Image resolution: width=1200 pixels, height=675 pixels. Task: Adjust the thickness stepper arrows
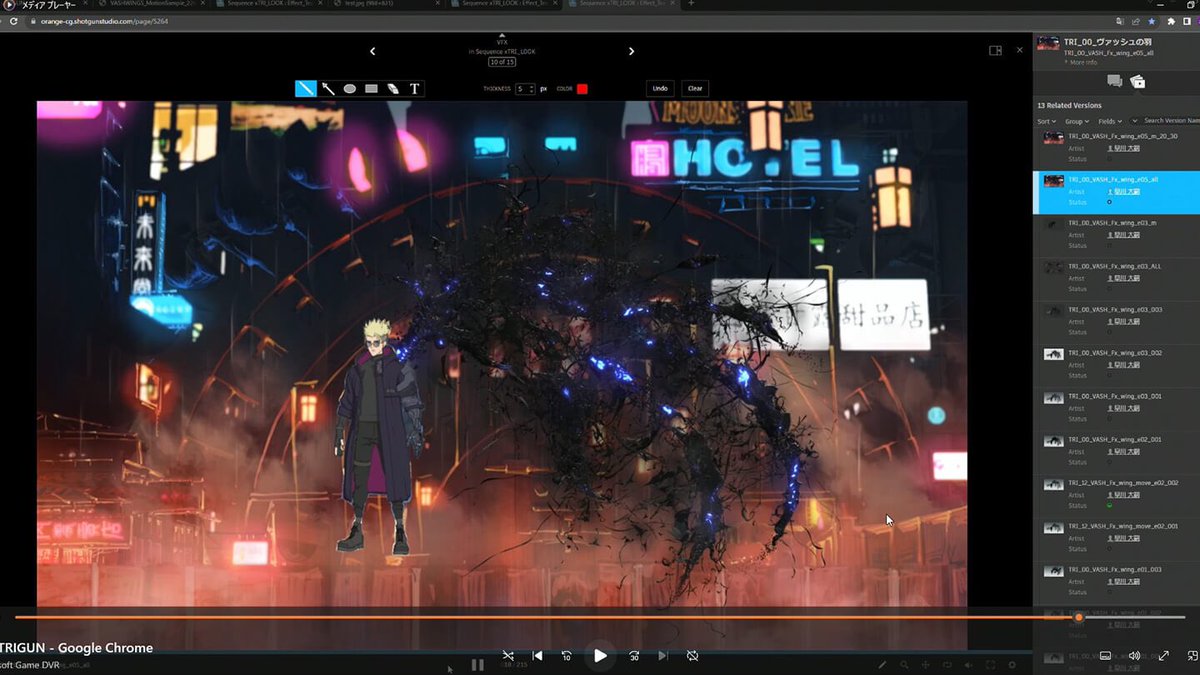point(532,89)
